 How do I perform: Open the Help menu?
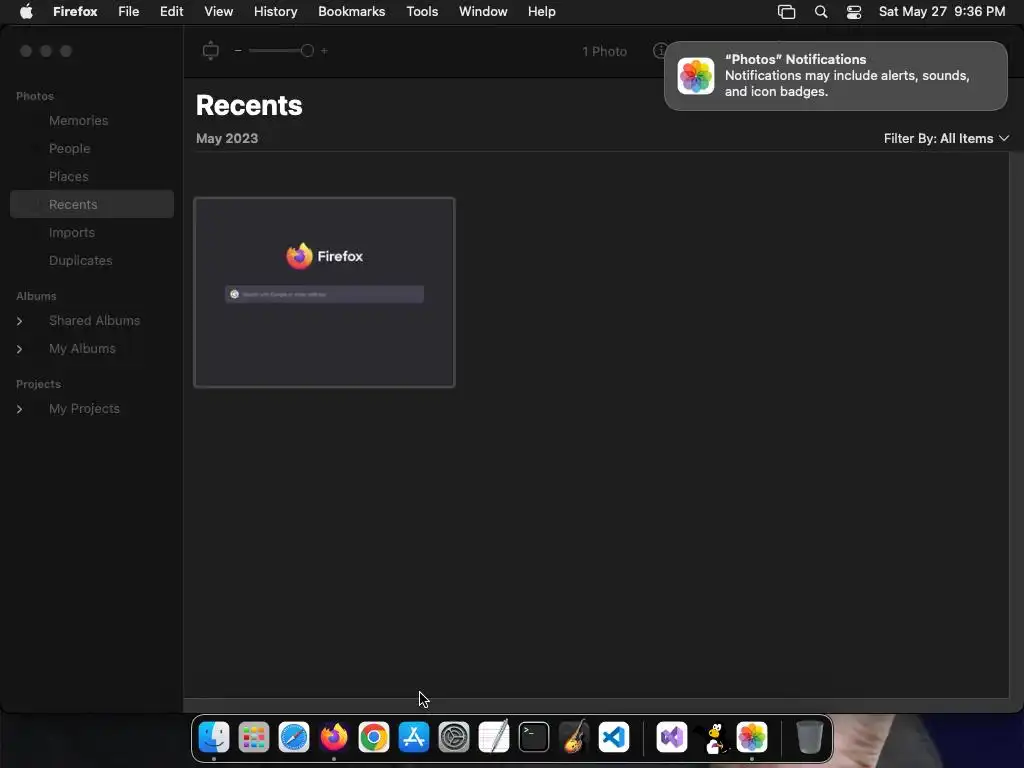point(541,12)
